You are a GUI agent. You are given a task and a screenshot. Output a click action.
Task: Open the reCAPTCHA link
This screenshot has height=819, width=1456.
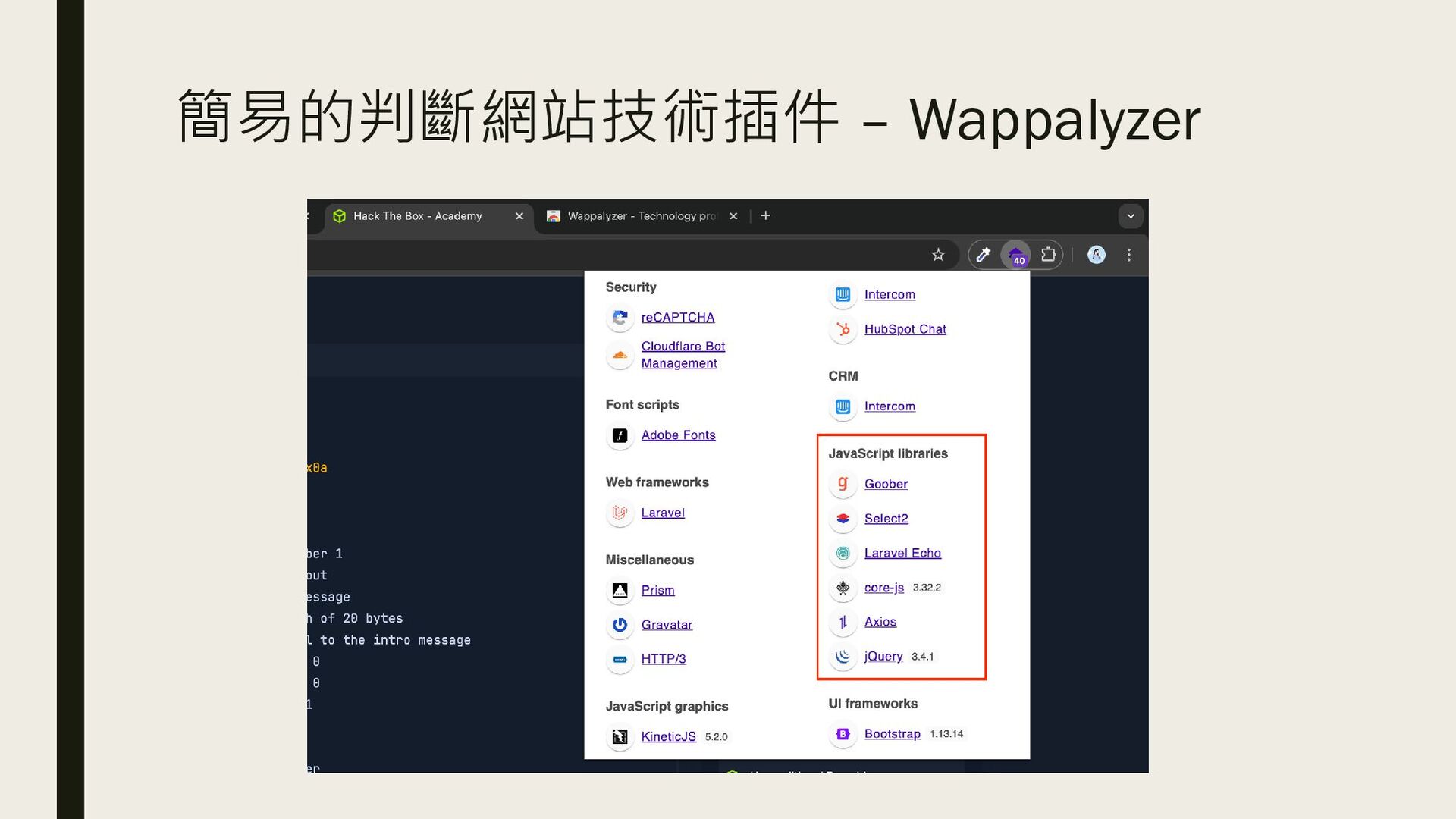678,318
